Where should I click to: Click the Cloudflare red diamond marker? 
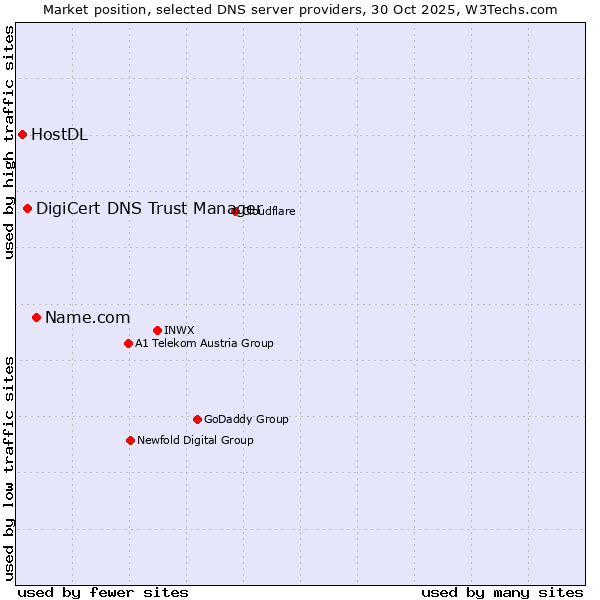pos(236,211)
